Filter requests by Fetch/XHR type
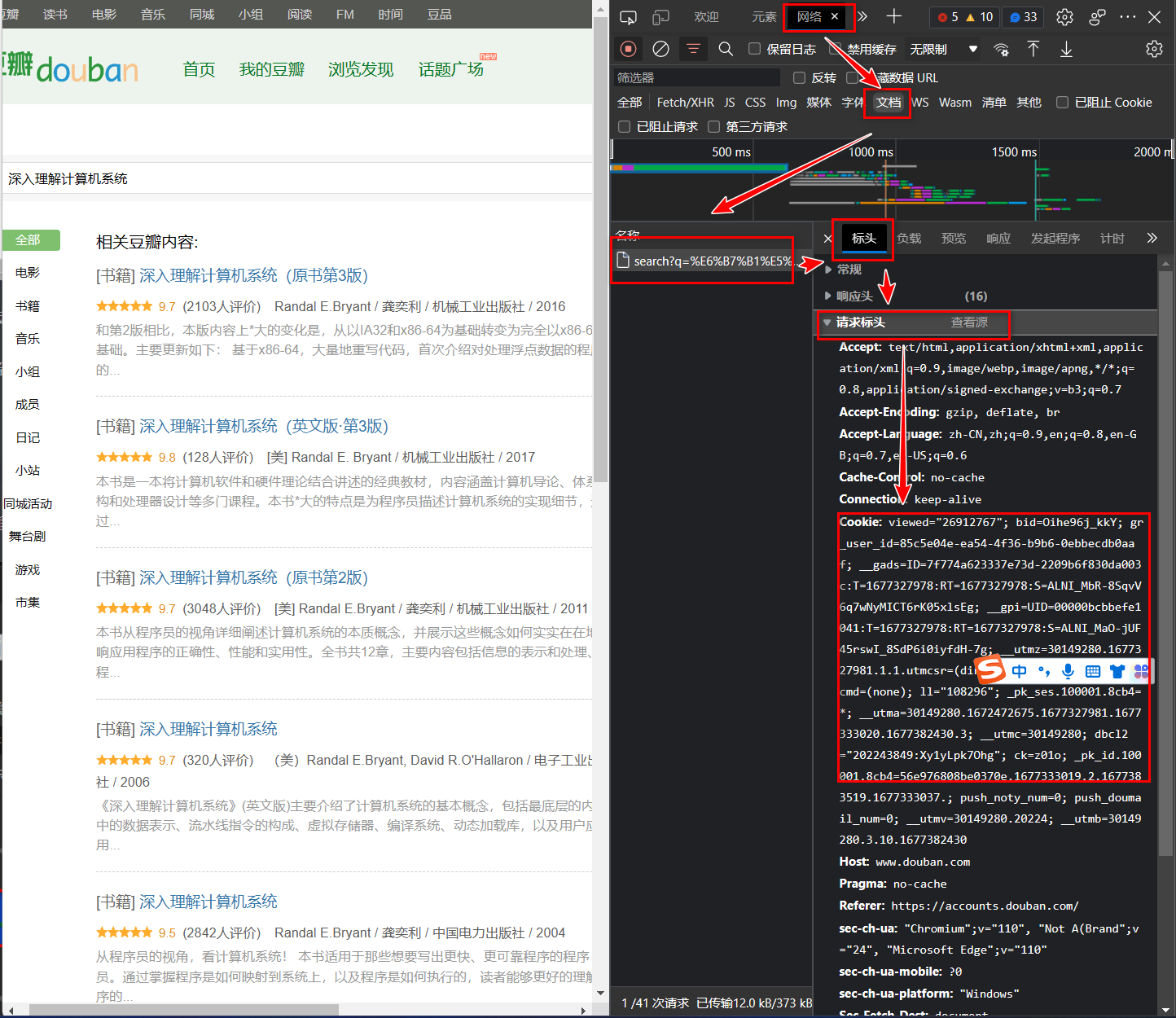The height and width of the screenshot is (1018, 1176). pyautogui.click(x=686, y=102)
